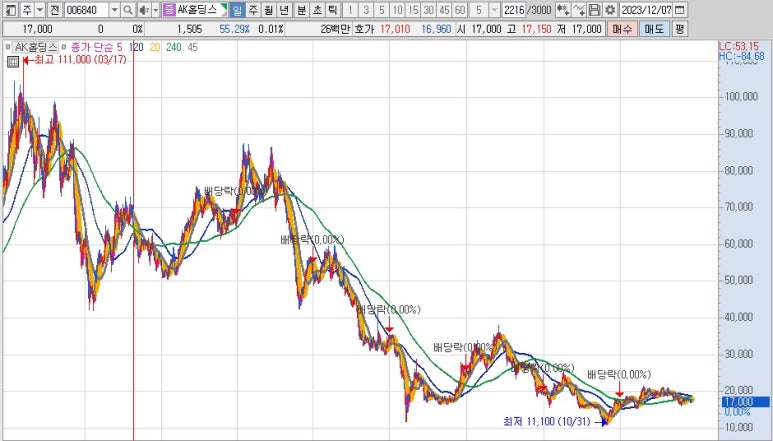This screenshot has height=441, width=773.
Task: Open stock search with the magnifier icon
Action: tap(128, 9)
